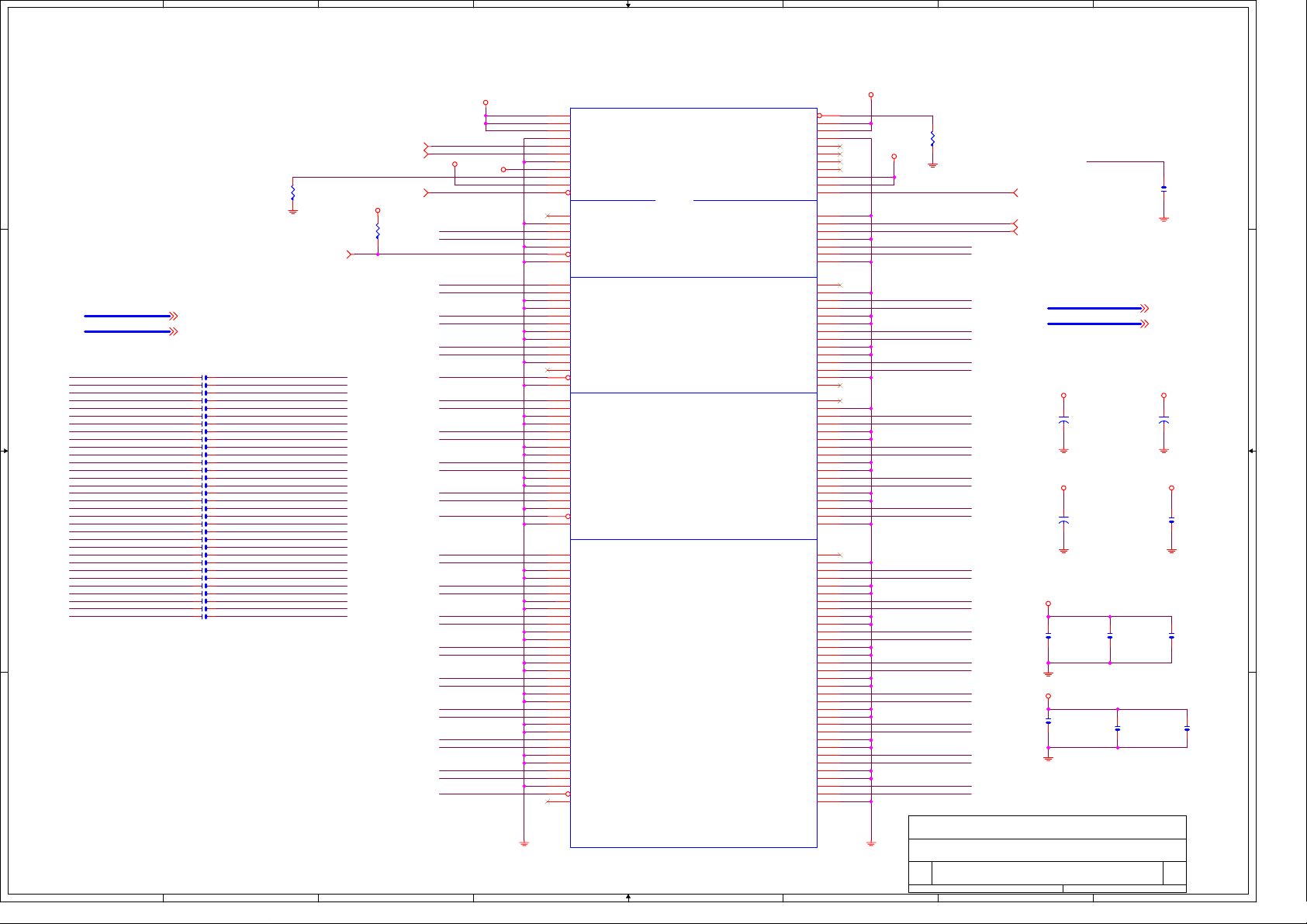Click the ground symbol under the leftmost resistor
1307x924 pixels.
point(292,211)
